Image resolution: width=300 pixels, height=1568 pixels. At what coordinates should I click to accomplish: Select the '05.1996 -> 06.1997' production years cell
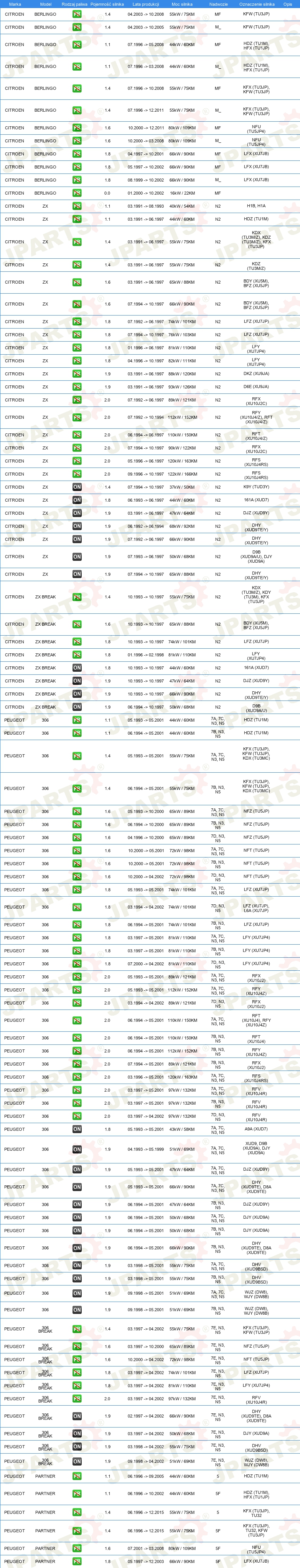(145, 461)
